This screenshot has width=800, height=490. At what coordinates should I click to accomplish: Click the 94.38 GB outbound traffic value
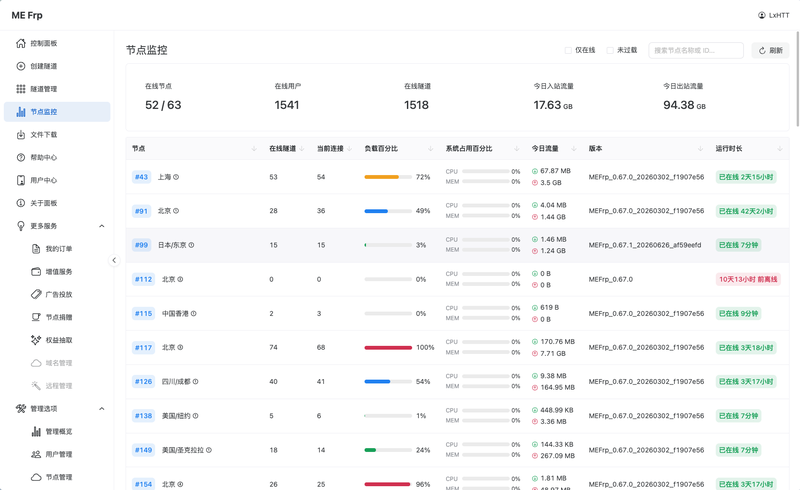click(x=684, y=105)
